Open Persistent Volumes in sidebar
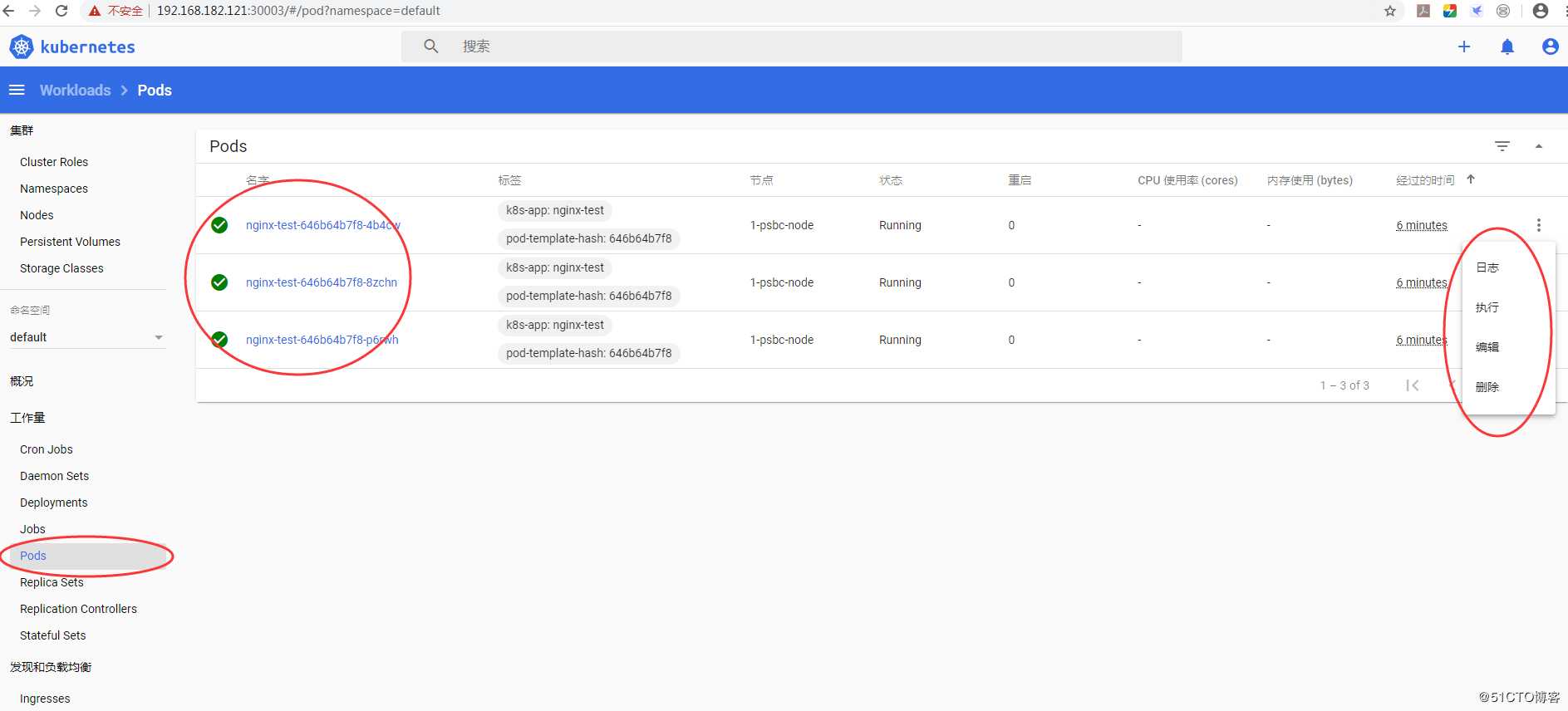Viewport: 1568px width, 711px height. tap(70, 242)
